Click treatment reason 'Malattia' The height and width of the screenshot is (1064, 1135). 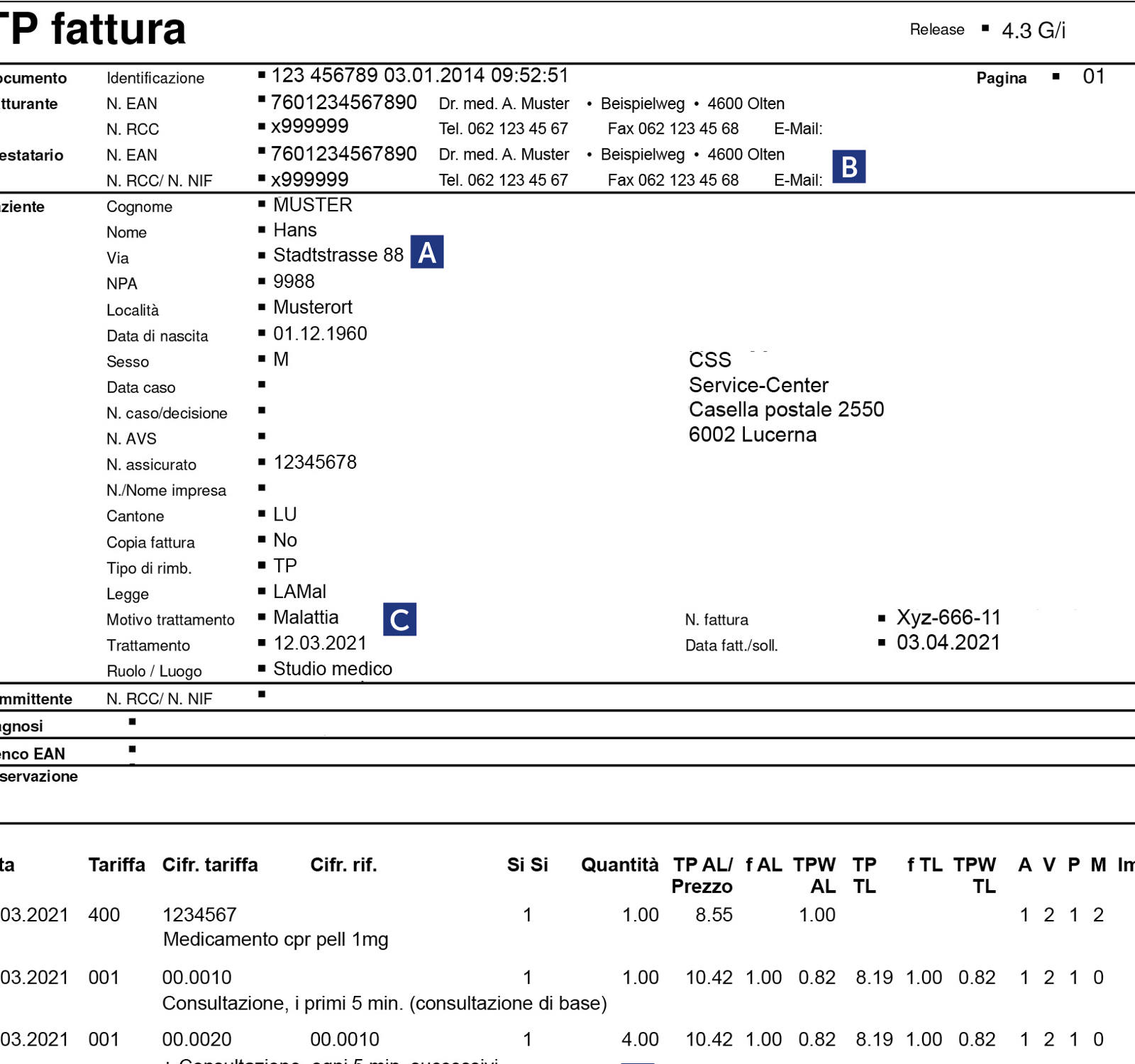tap(306, 617)
